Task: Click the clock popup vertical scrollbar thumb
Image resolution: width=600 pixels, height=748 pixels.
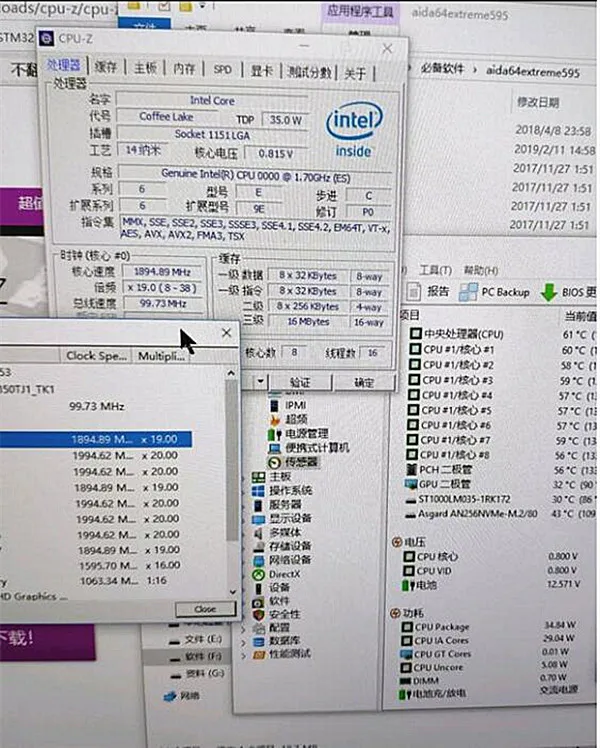Action: coord(232,460)
